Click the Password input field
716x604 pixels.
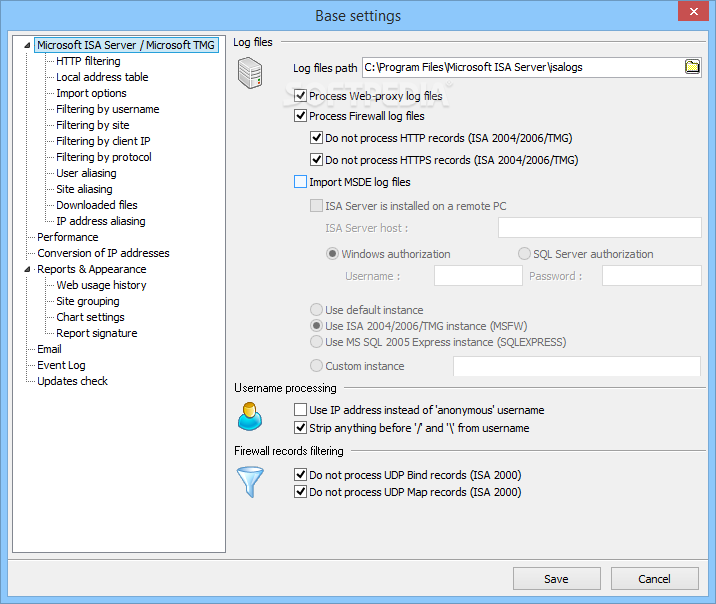(652, 276)
